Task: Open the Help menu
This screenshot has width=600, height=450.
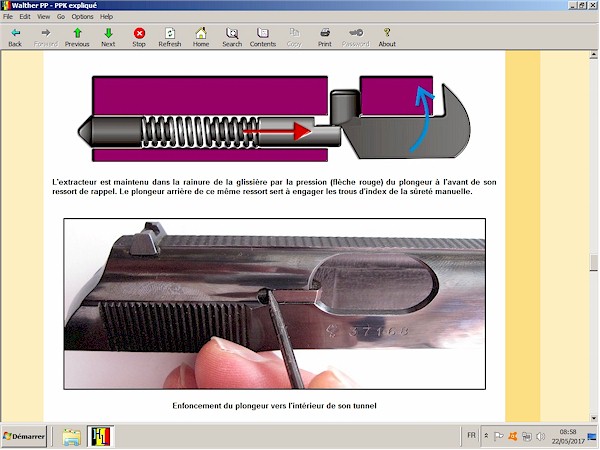Action: click(106, 16)
